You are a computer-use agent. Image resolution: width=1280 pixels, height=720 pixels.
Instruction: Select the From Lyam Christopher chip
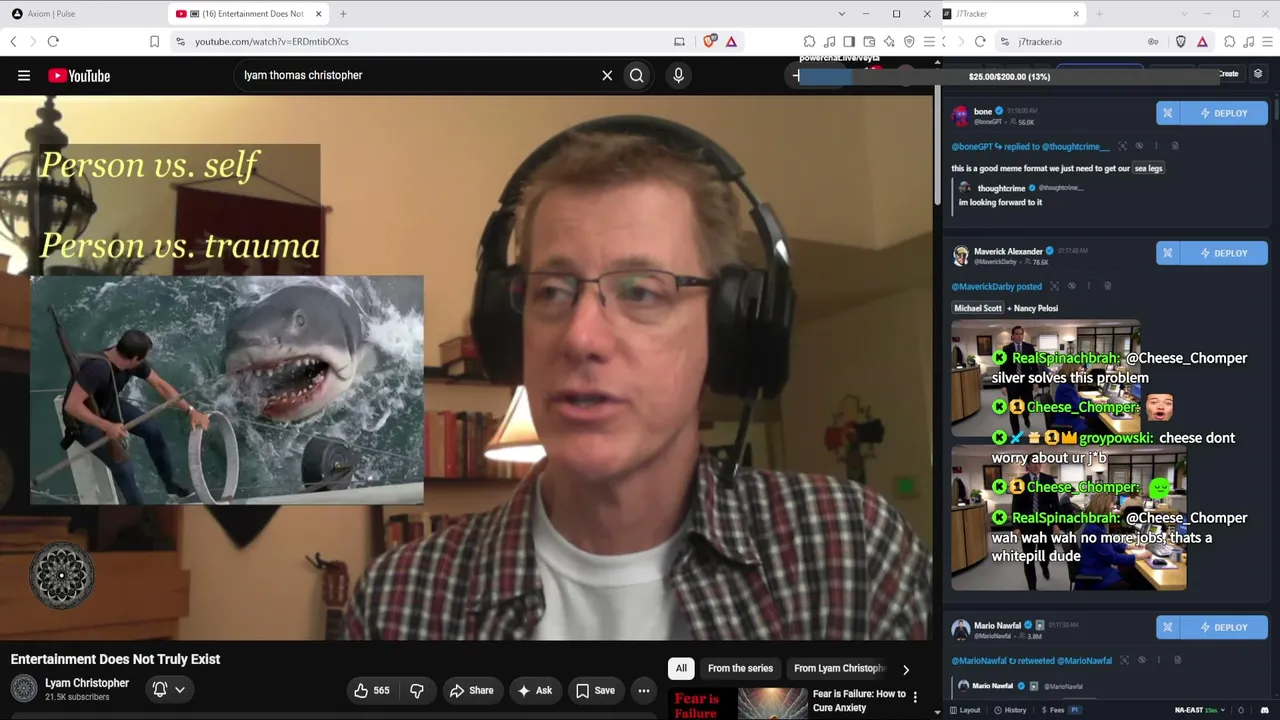click(x=840, y=668)
